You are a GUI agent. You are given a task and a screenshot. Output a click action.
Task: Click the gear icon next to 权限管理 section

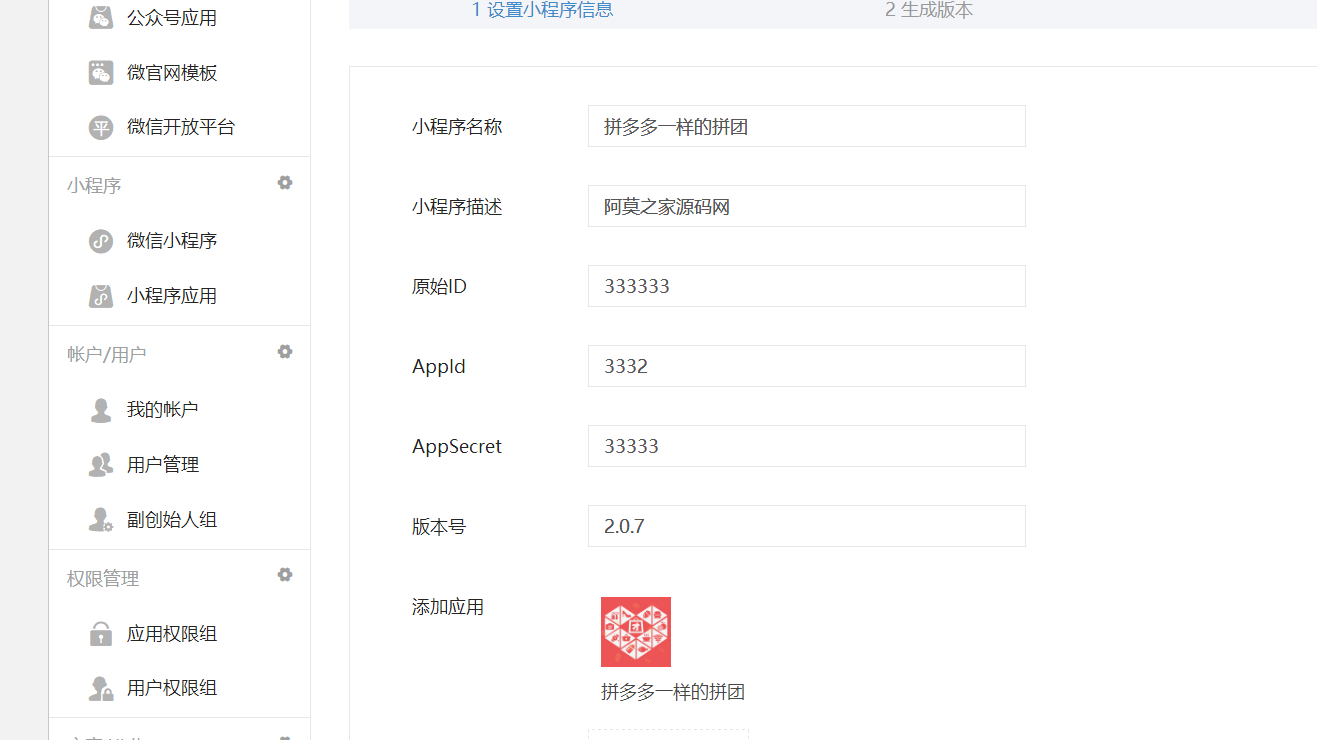point(285,575)
